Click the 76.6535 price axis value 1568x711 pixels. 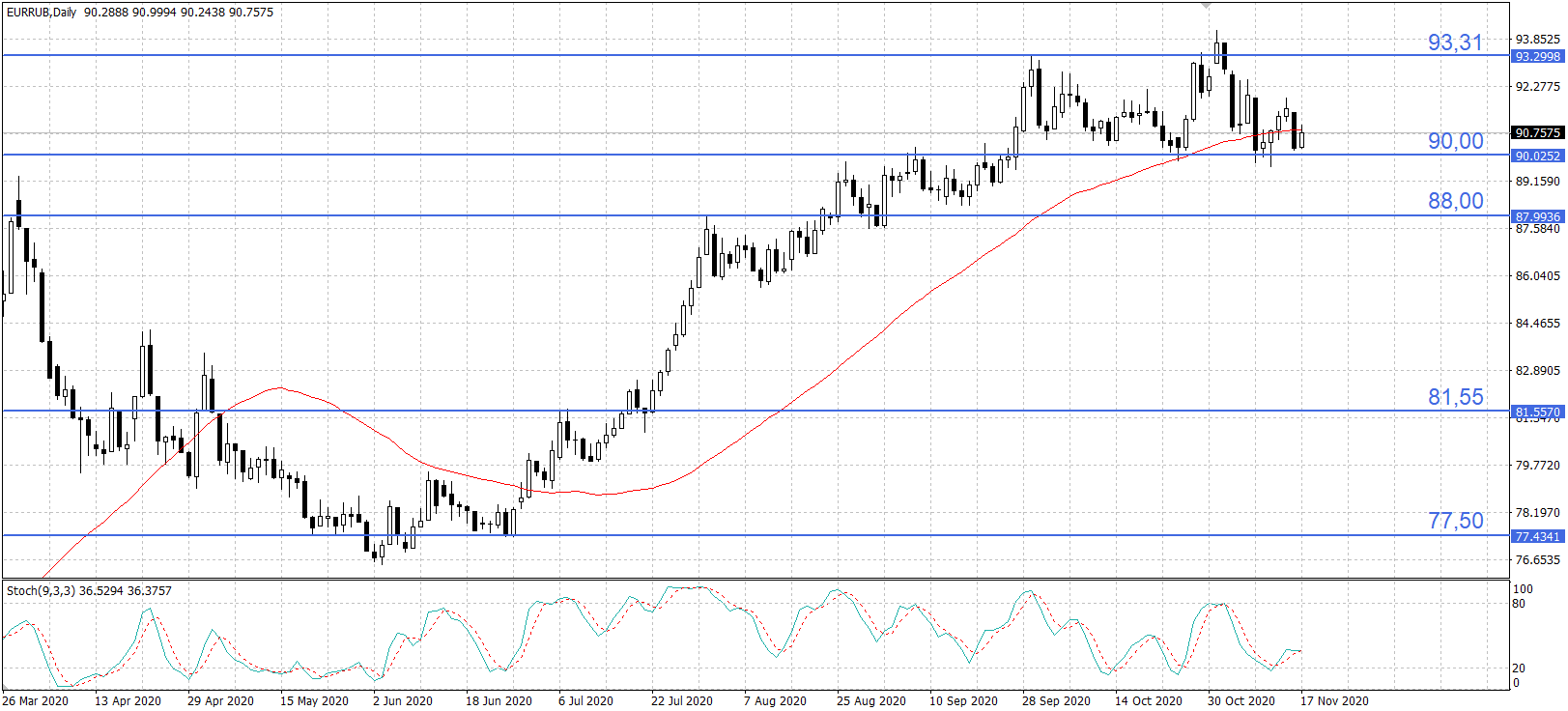tap(1537, 560)
